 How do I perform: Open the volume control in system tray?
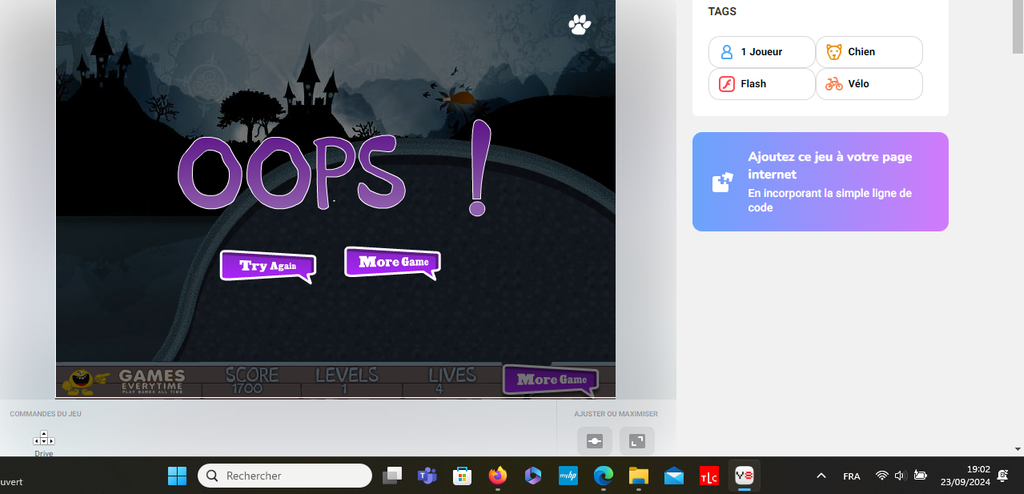901,476
